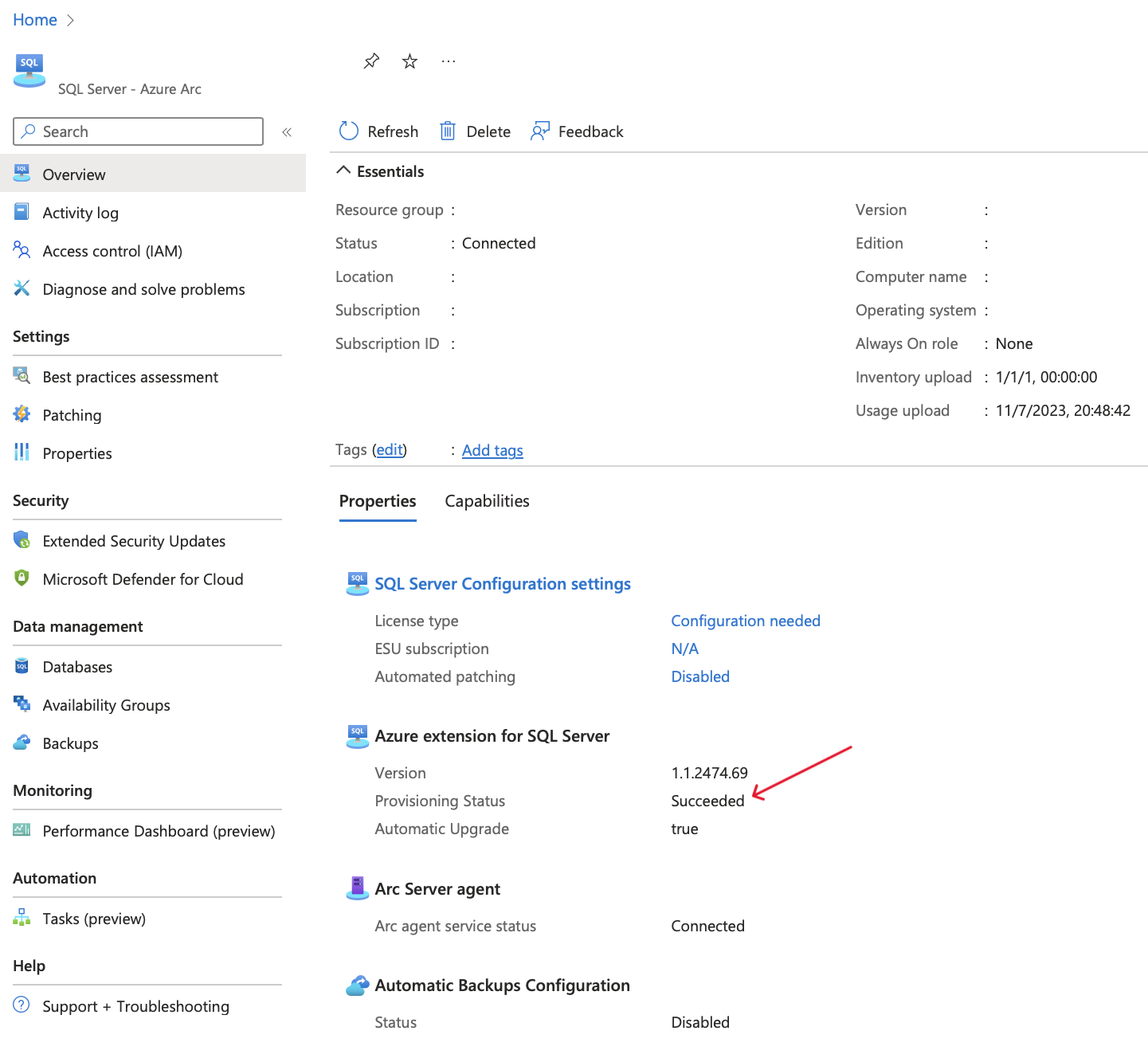This screenshot has width=1148, height=1062.
Task: Click the Feedback person icon
Action: click(540, 131)
